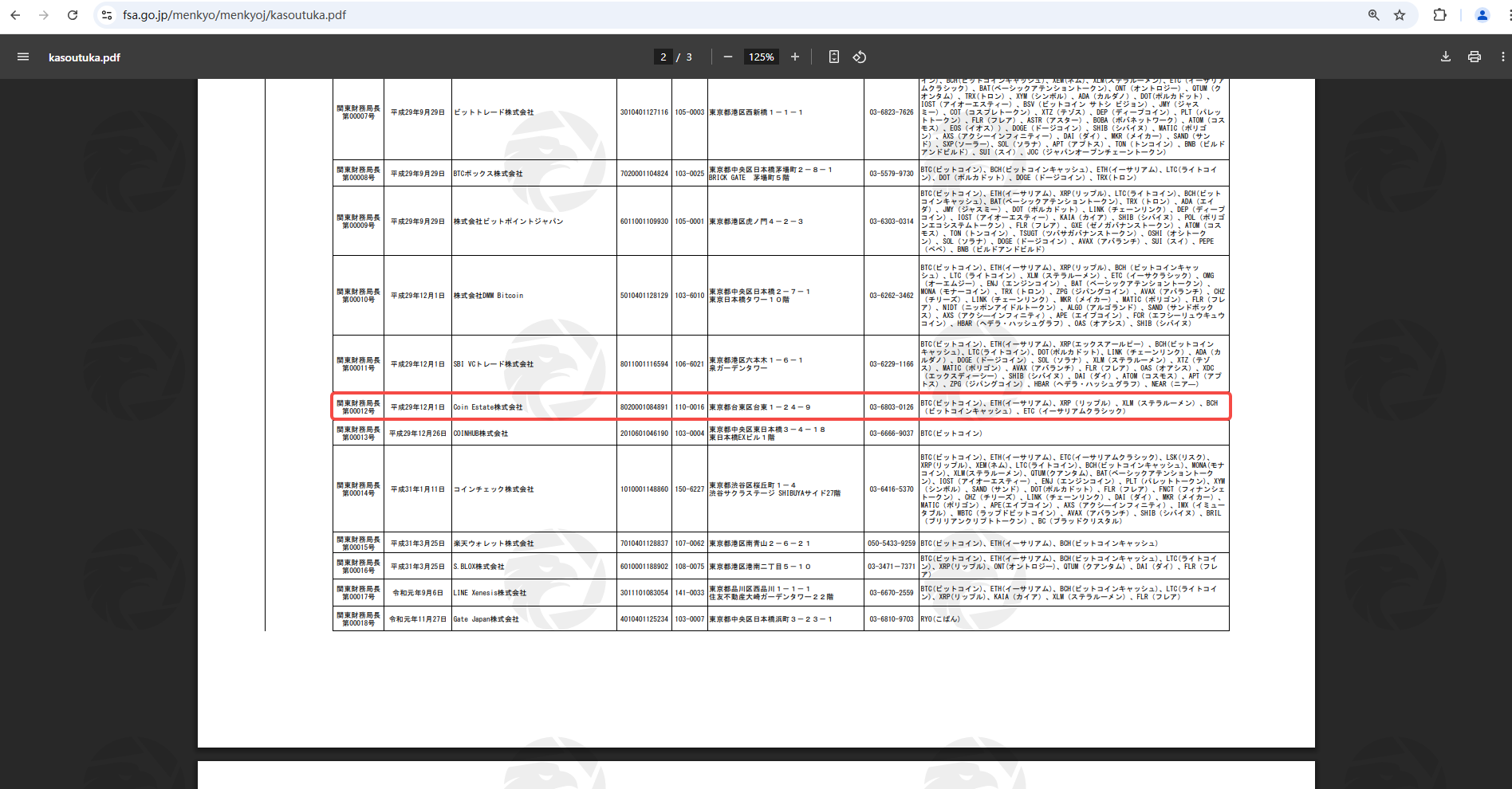Click phone number 03-6416-5370
Screen dimensions: 1512x789
pos(892,489)
